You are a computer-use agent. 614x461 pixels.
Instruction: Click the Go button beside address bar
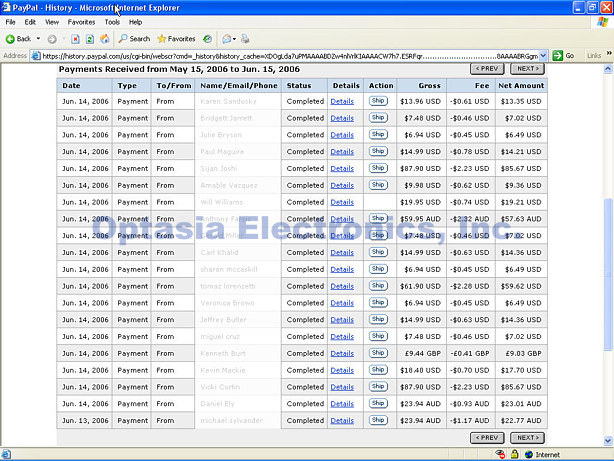[x=565, y=55]
